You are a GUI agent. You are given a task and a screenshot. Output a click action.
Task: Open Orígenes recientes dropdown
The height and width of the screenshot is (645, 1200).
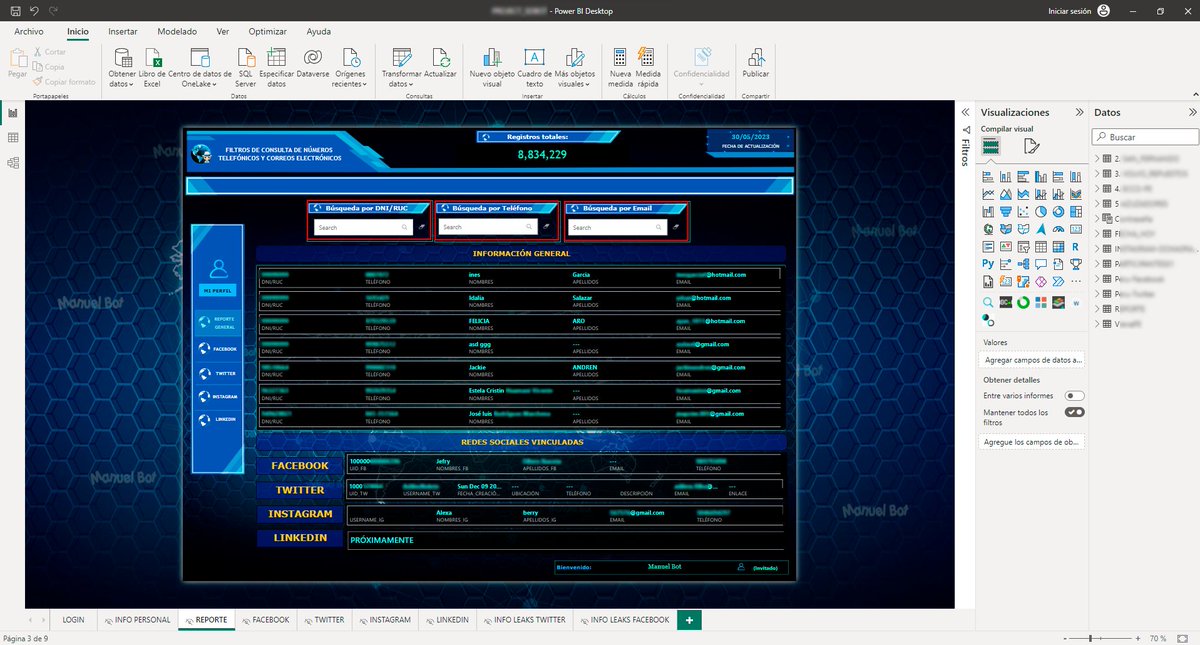[350, 67]
